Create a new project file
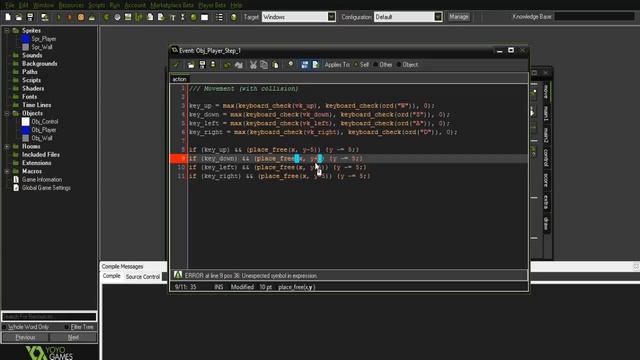Image resolution: width=640 pixels, height=360 pixels. point(8,17)
